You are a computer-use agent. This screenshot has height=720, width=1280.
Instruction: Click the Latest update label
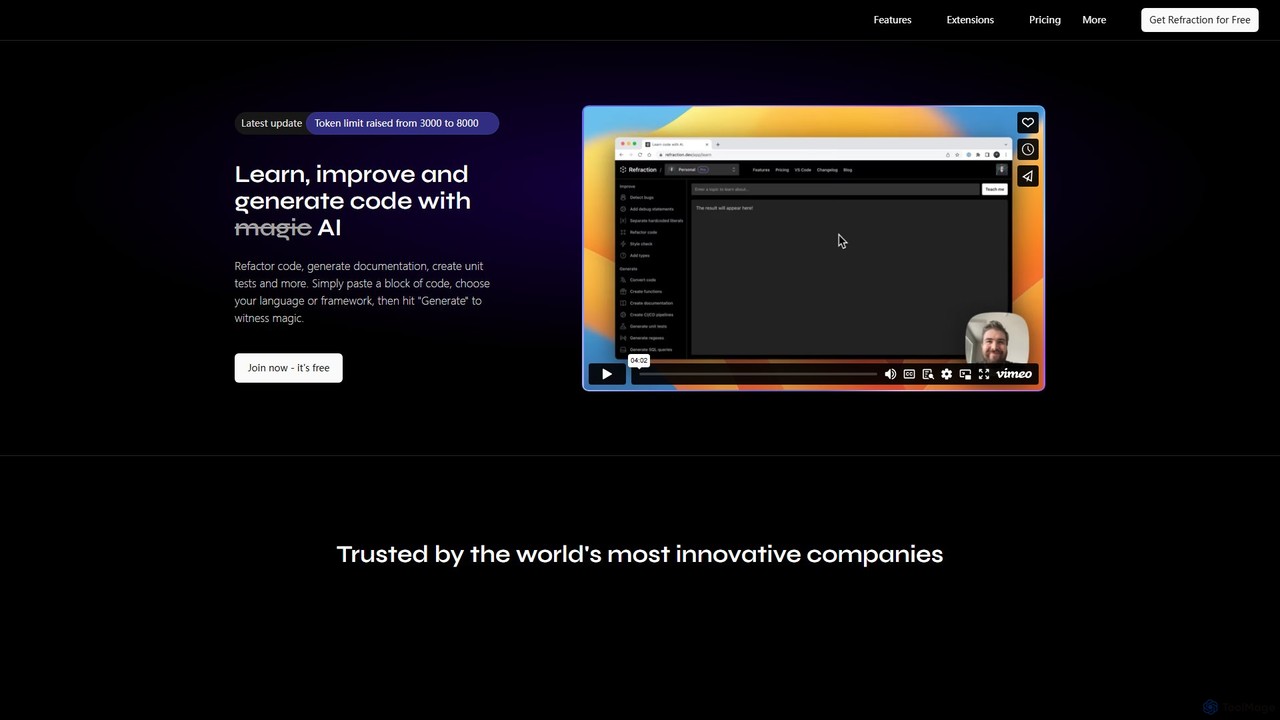271,123
